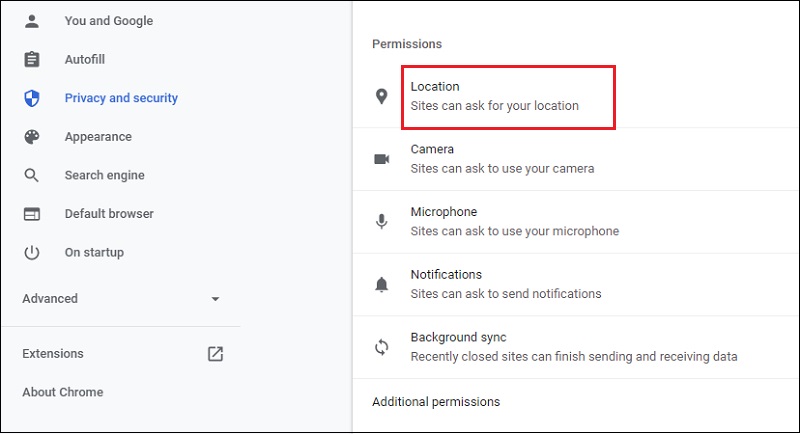The height and width of the screenshot is (434, 800).
Task: Click the Search engine magnifier icon
Action: [32, 175]
